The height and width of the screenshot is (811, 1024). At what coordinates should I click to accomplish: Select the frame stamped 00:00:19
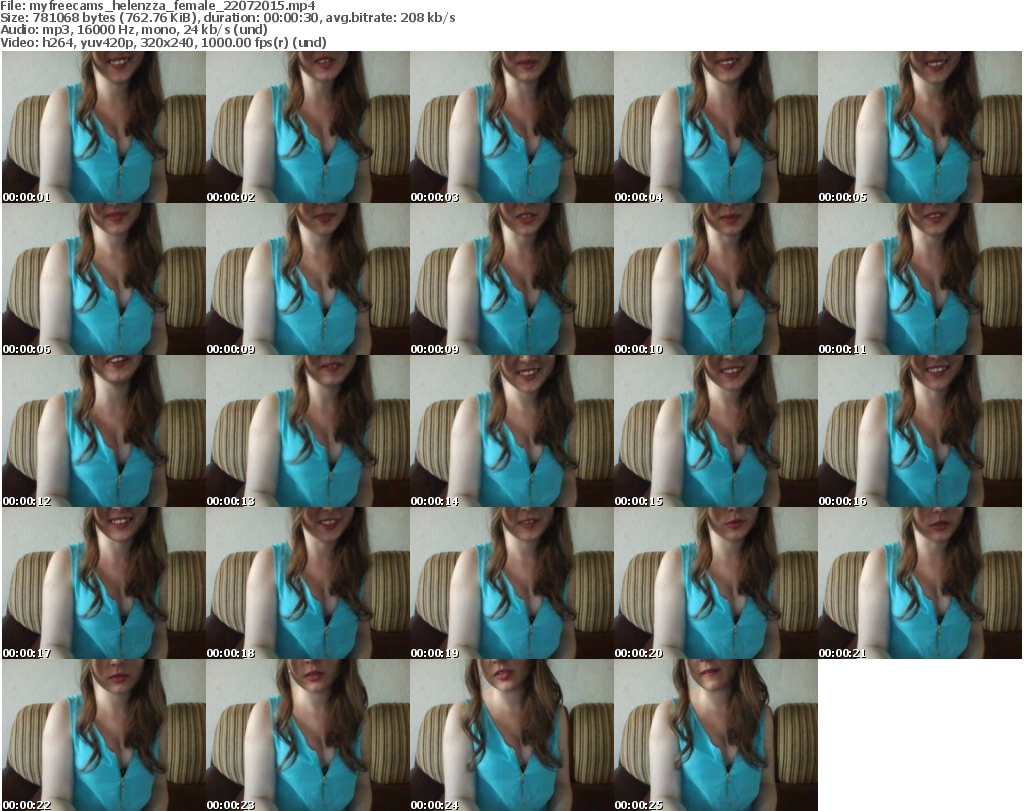click(x=511, y=583)
